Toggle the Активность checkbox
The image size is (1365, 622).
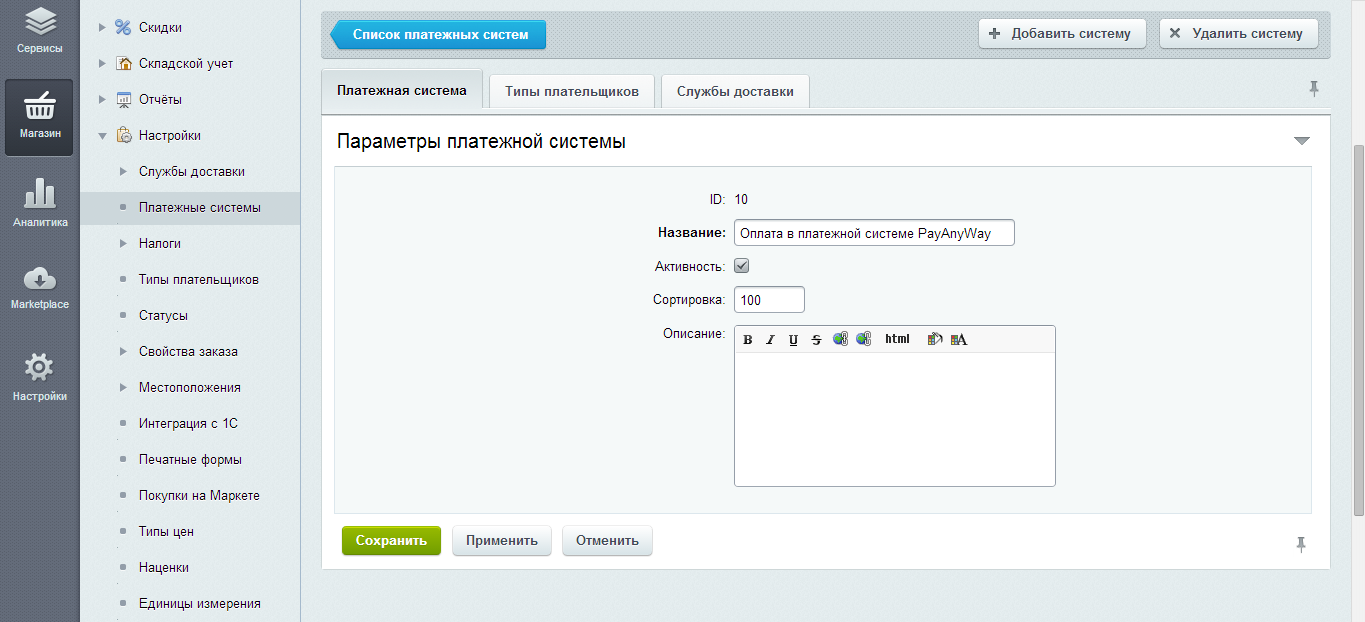741,266
